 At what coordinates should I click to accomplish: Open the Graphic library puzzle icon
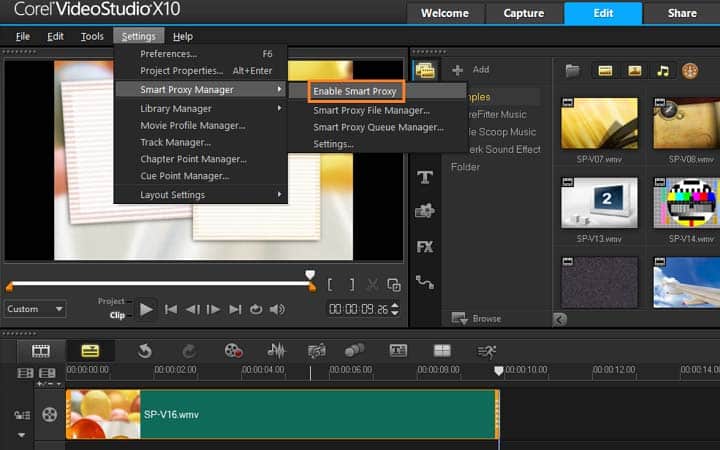coord(425,211)
